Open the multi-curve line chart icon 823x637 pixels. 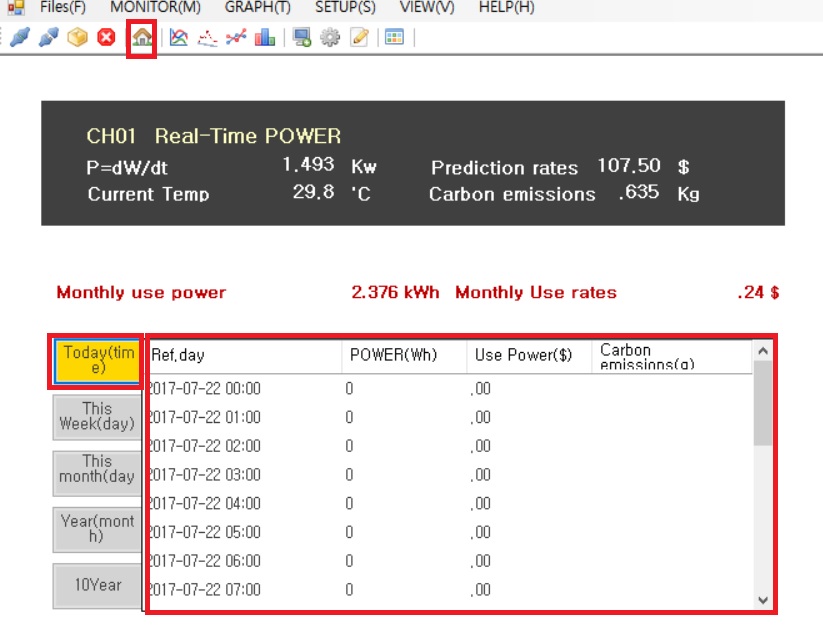pos(178,37)
